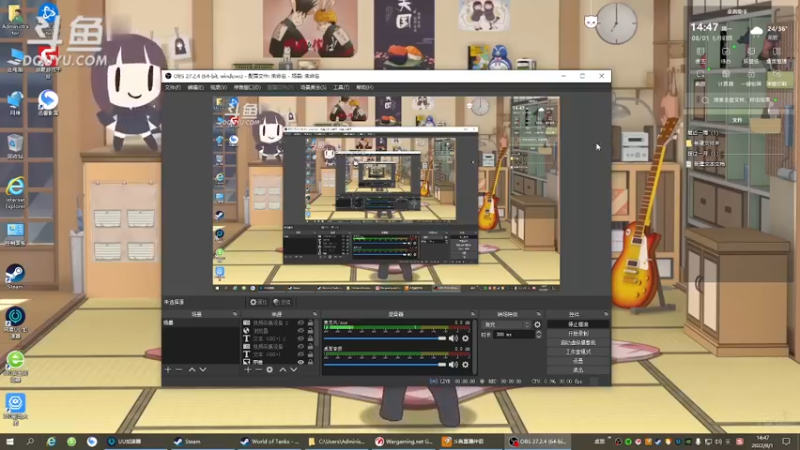Open the taskbar search magnifier
The width and height of the screenshot is (800, 450).
[x=30, y=442]
